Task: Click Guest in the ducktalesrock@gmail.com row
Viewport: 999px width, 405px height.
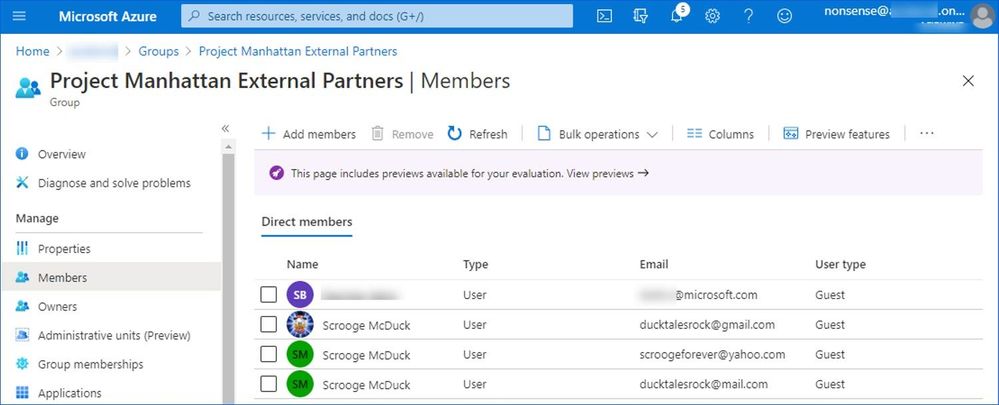Action: click(x=830, y=325)
